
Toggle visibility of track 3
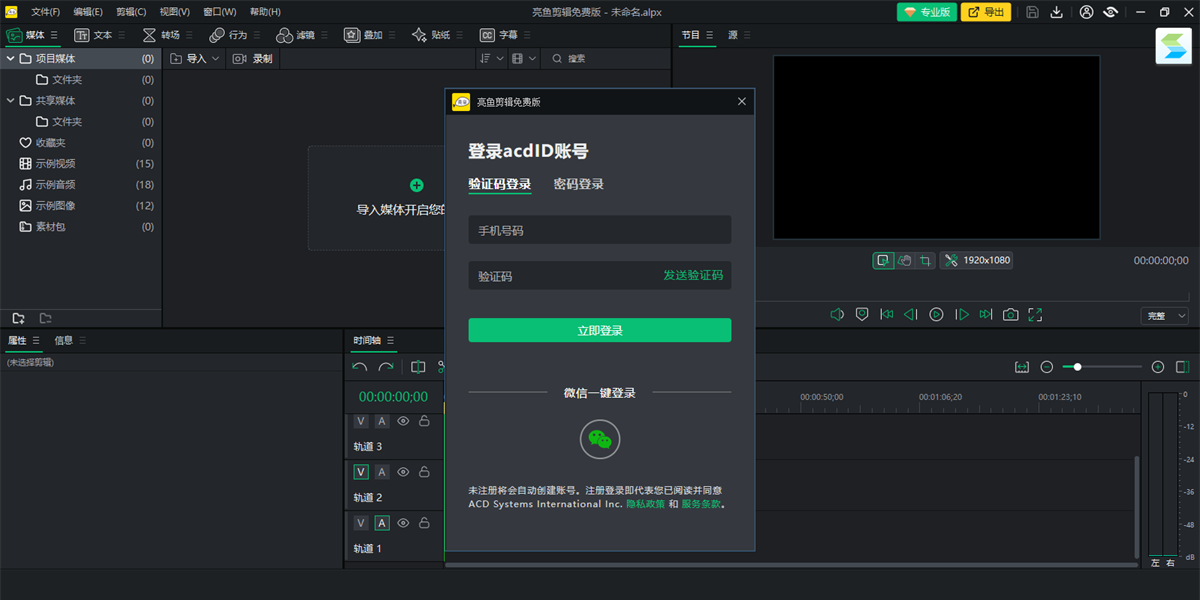pos(404,421)
